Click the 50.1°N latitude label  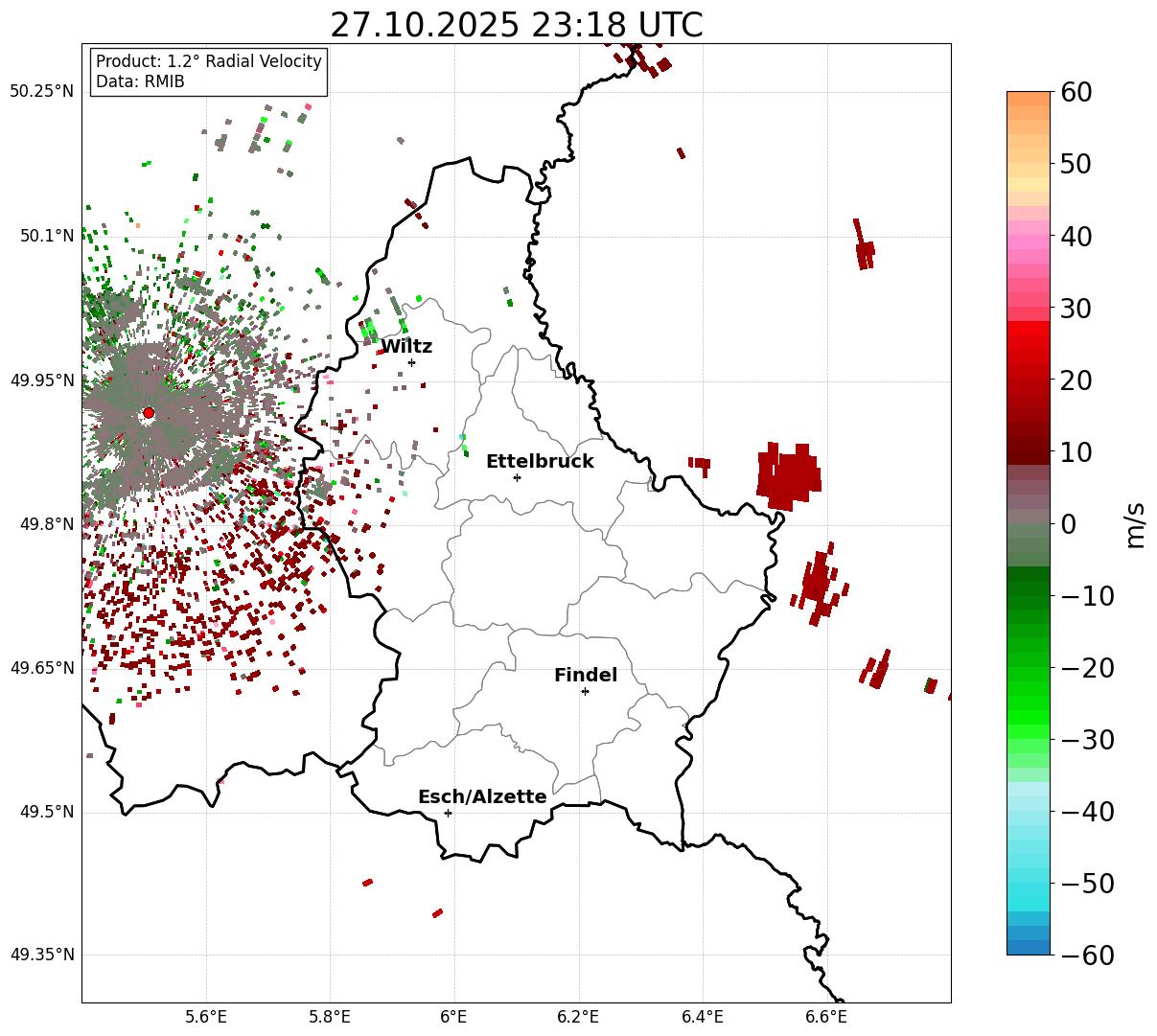pos(46,236)
